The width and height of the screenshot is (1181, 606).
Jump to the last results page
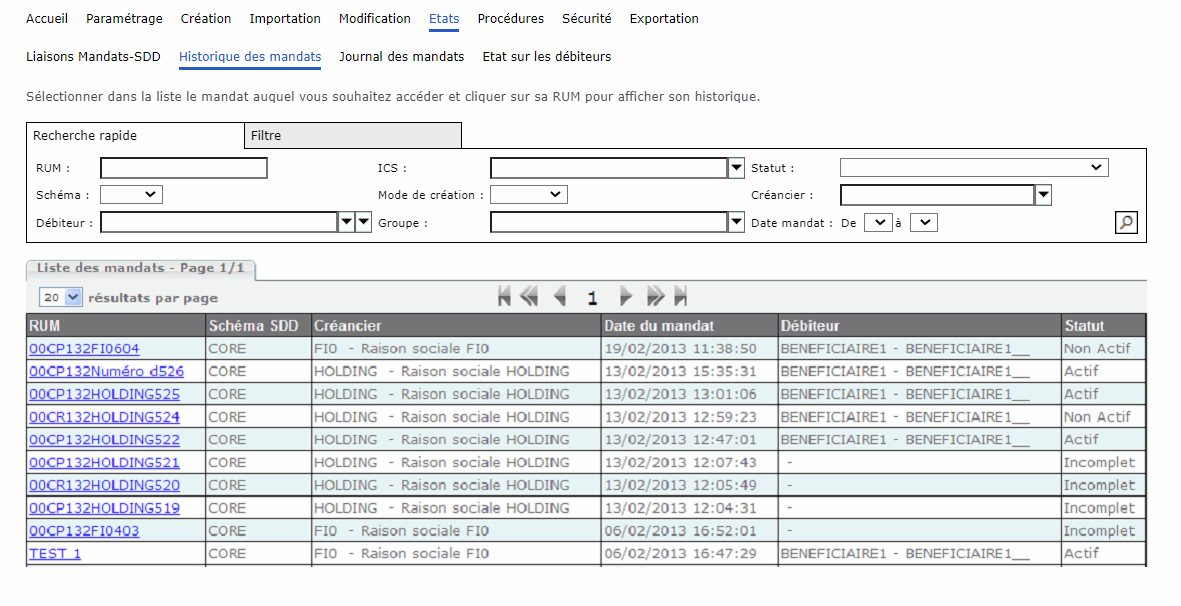click(681, 296)
